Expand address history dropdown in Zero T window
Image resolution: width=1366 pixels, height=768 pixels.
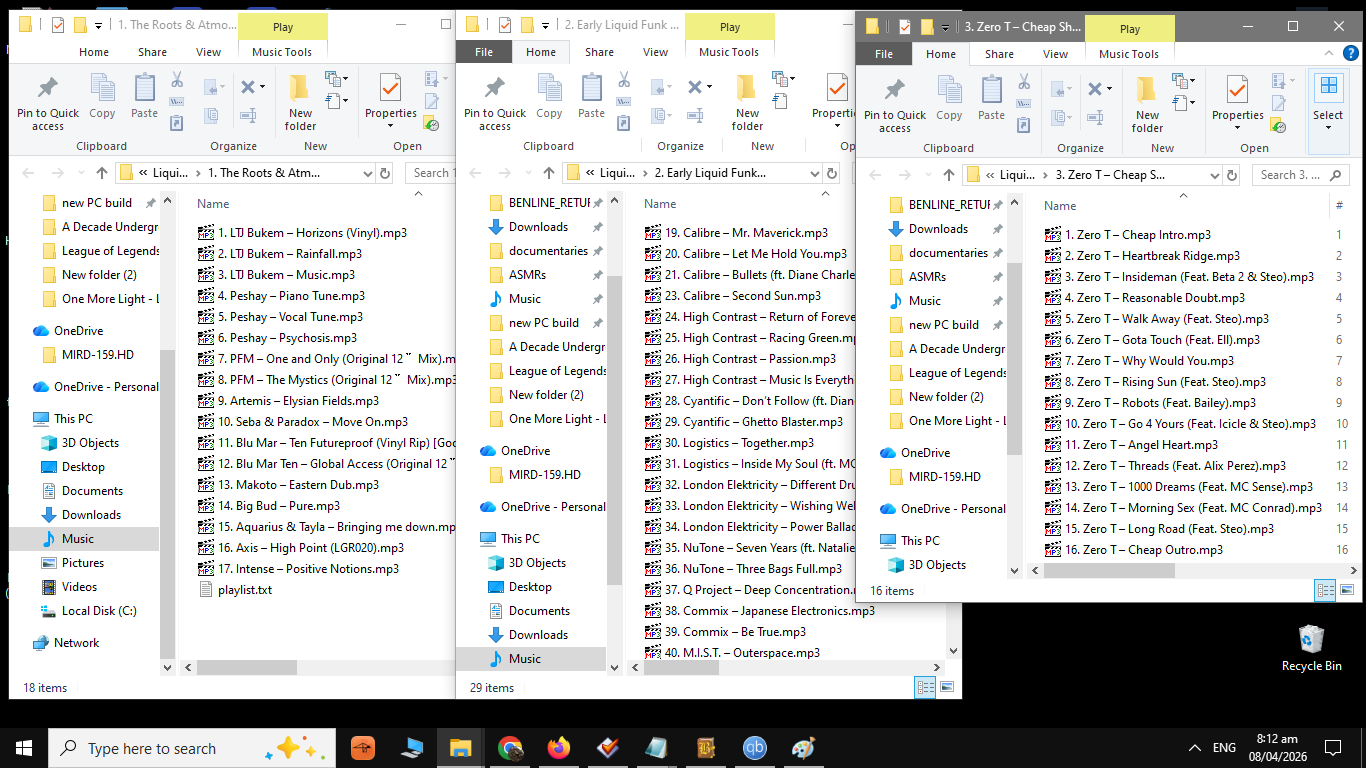click(1213, 175)
